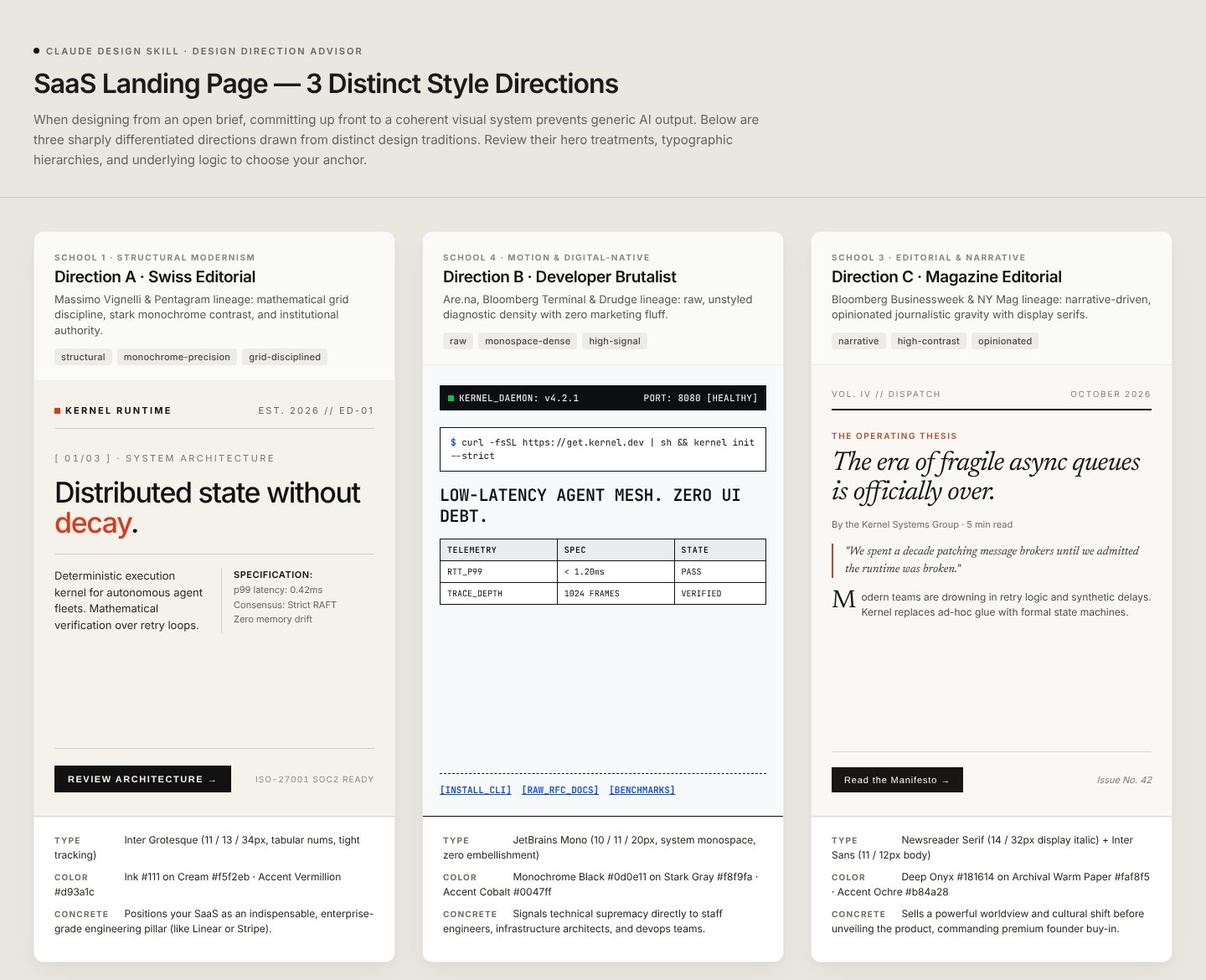This screenshot has width=1206, height=980.
Task: Click the 'Distributed state without decay.' headline
Action: pyautogui.click(x=207, y=508)
